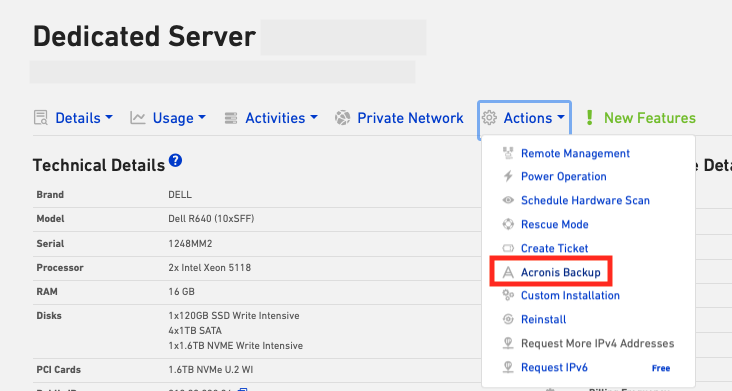Click the Request IPv6 pin icon

coord(508,367)
